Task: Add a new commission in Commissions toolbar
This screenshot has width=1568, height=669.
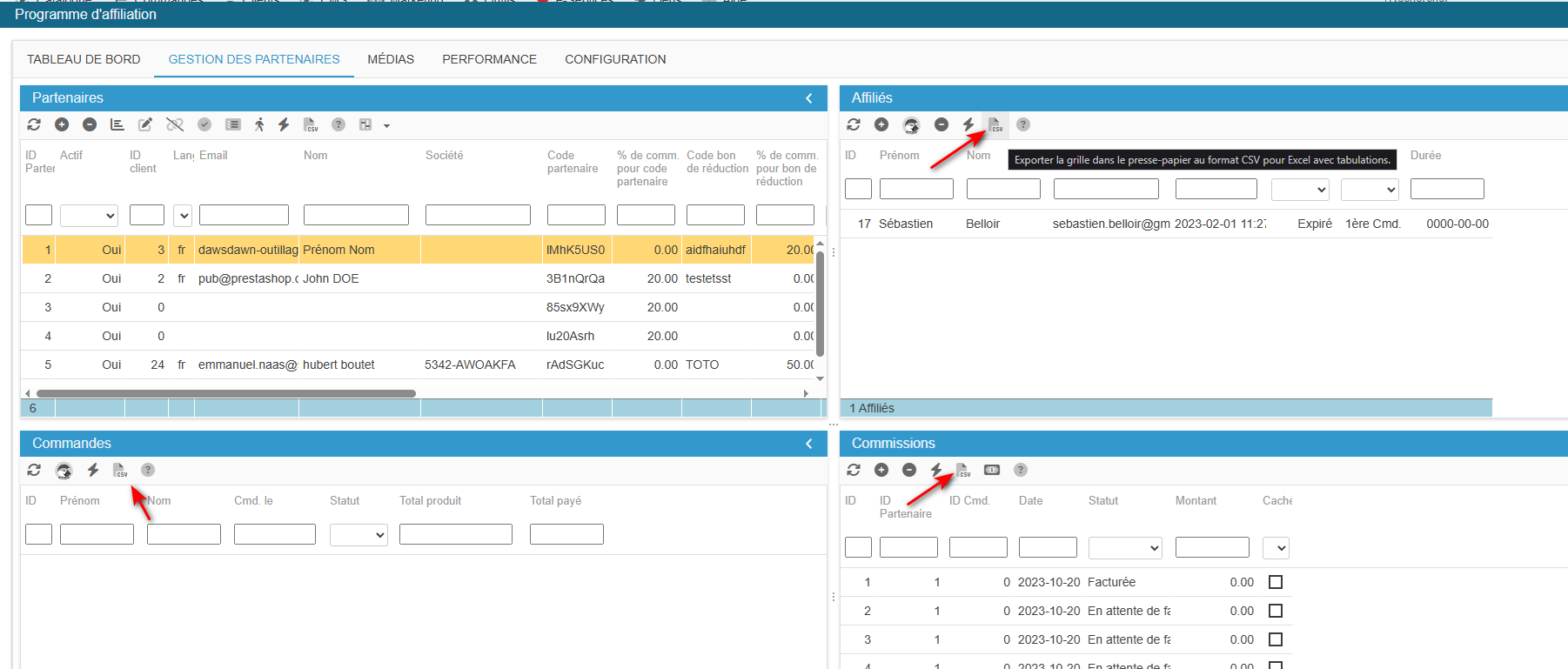Action: [881, 470]
